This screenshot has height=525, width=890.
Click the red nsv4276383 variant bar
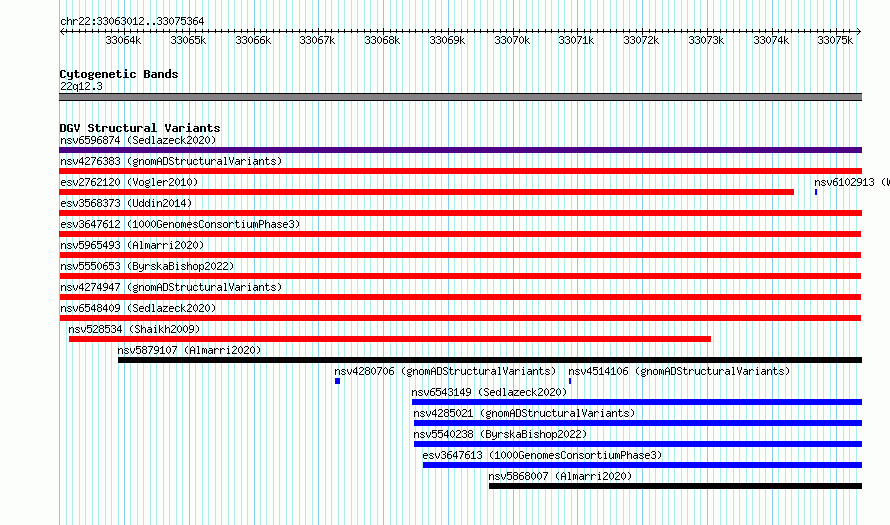[x=460, y=171]
